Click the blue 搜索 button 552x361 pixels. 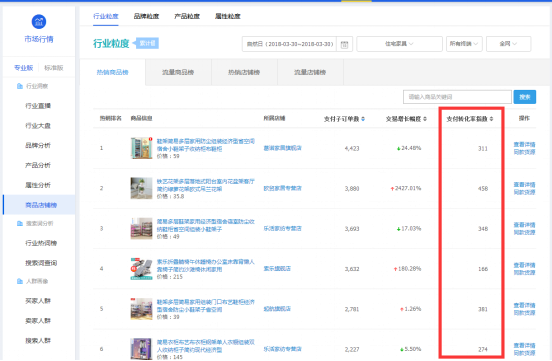525,97
